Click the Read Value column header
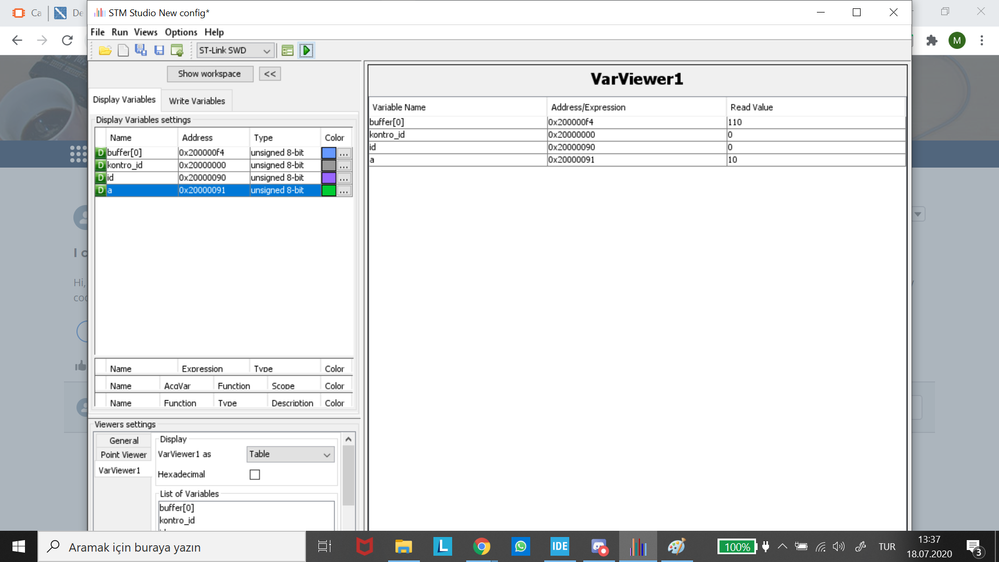The image size is (999, 562). coord(816,107)
